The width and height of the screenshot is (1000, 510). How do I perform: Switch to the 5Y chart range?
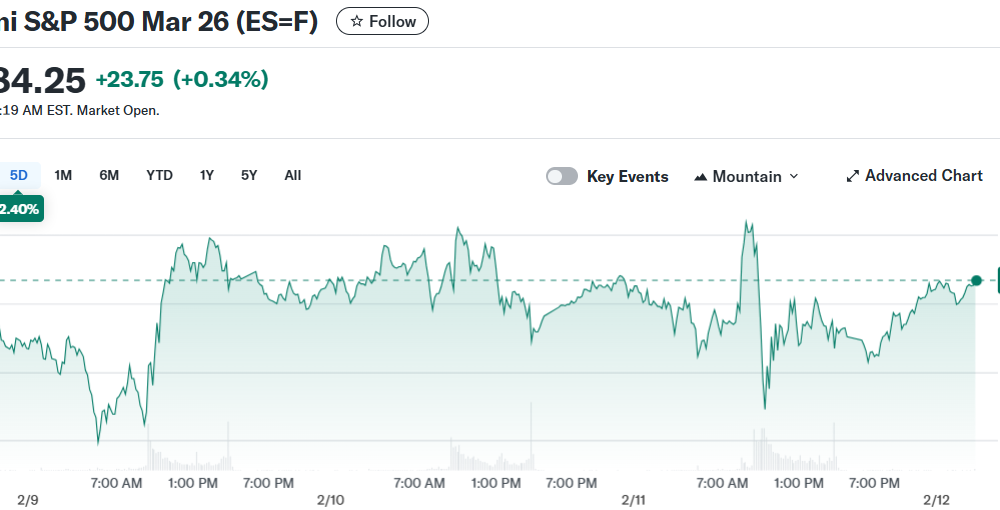(249, 175)
